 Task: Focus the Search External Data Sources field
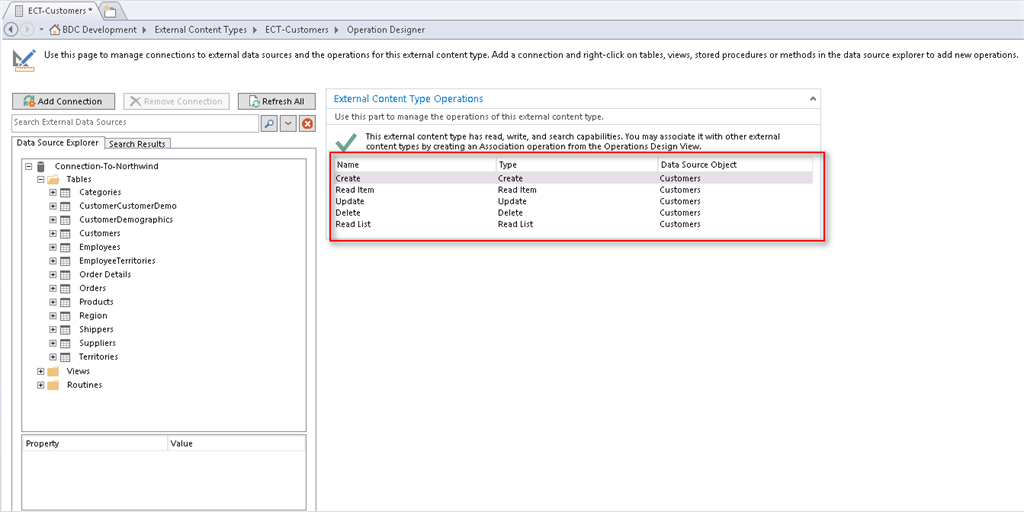click(135, 123)
